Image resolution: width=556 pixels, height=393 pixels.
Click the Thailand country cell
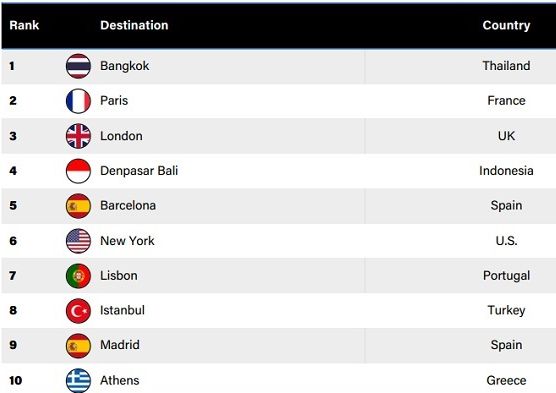click(x=506, y=66)
